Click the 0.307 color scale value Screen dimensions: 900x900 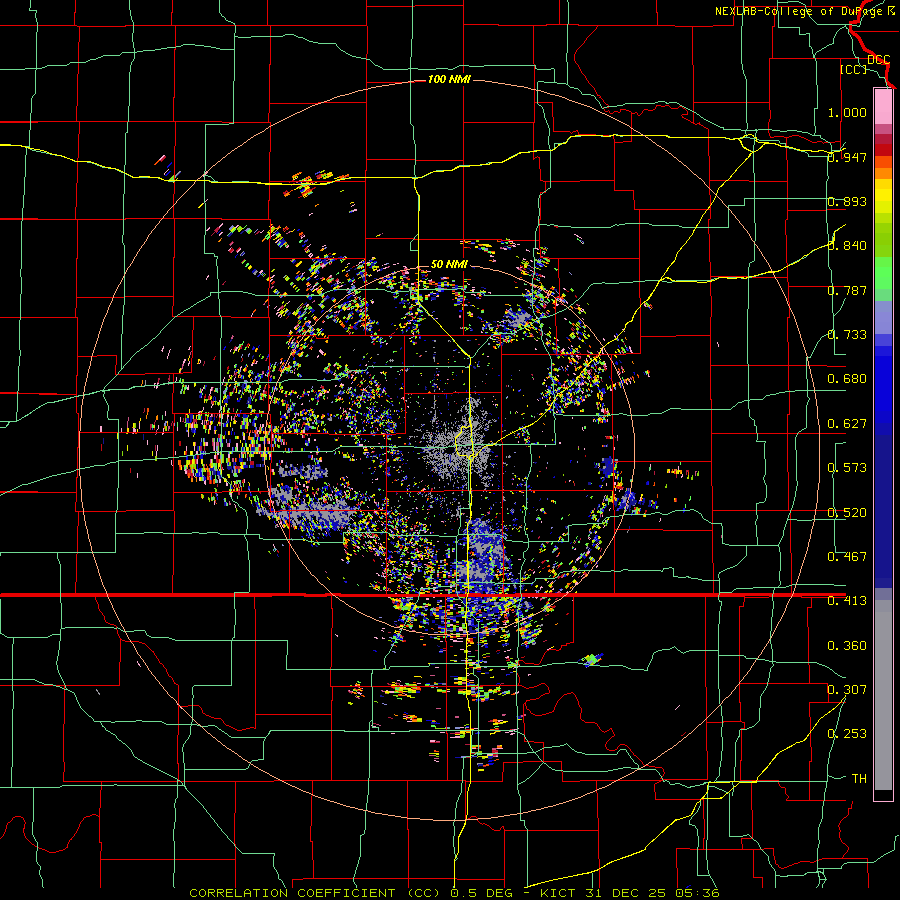point(847,689)
